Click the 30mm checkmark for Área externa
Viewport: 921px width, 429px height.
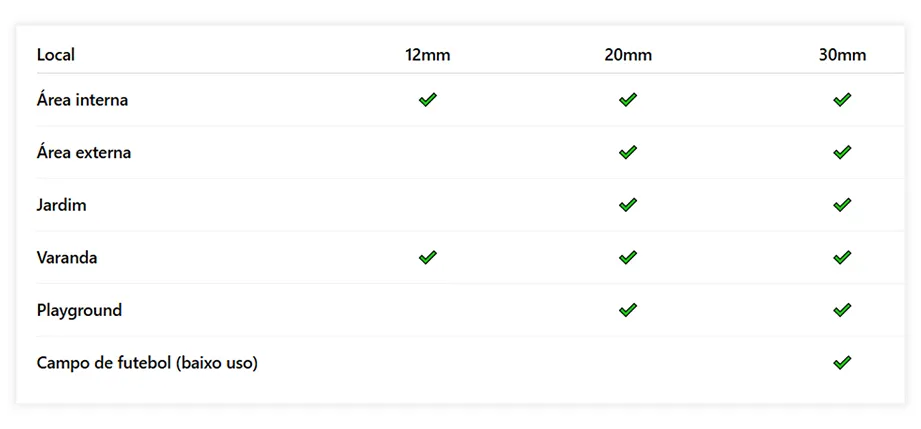click(x=842, y=153)
